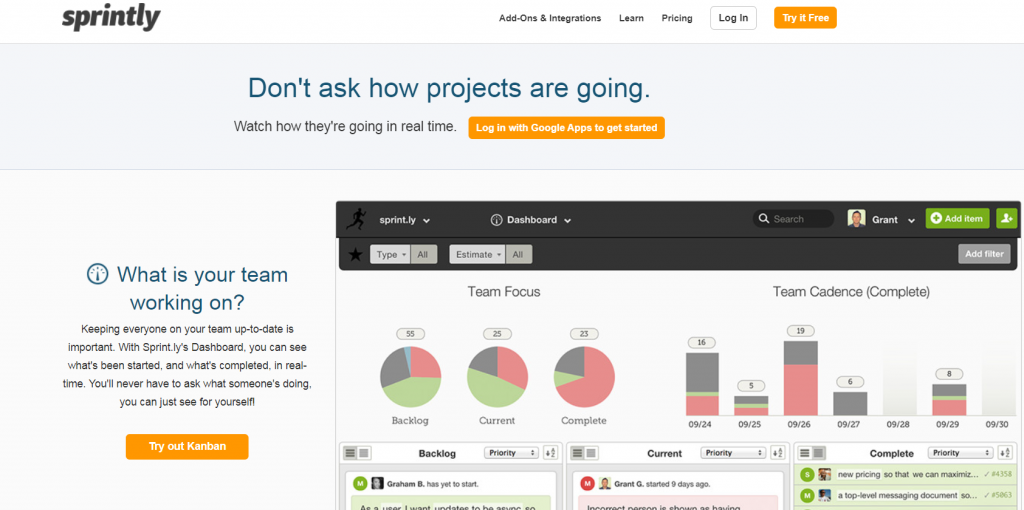Click Team Cadence (Complete) heading

tap(851, 292)
